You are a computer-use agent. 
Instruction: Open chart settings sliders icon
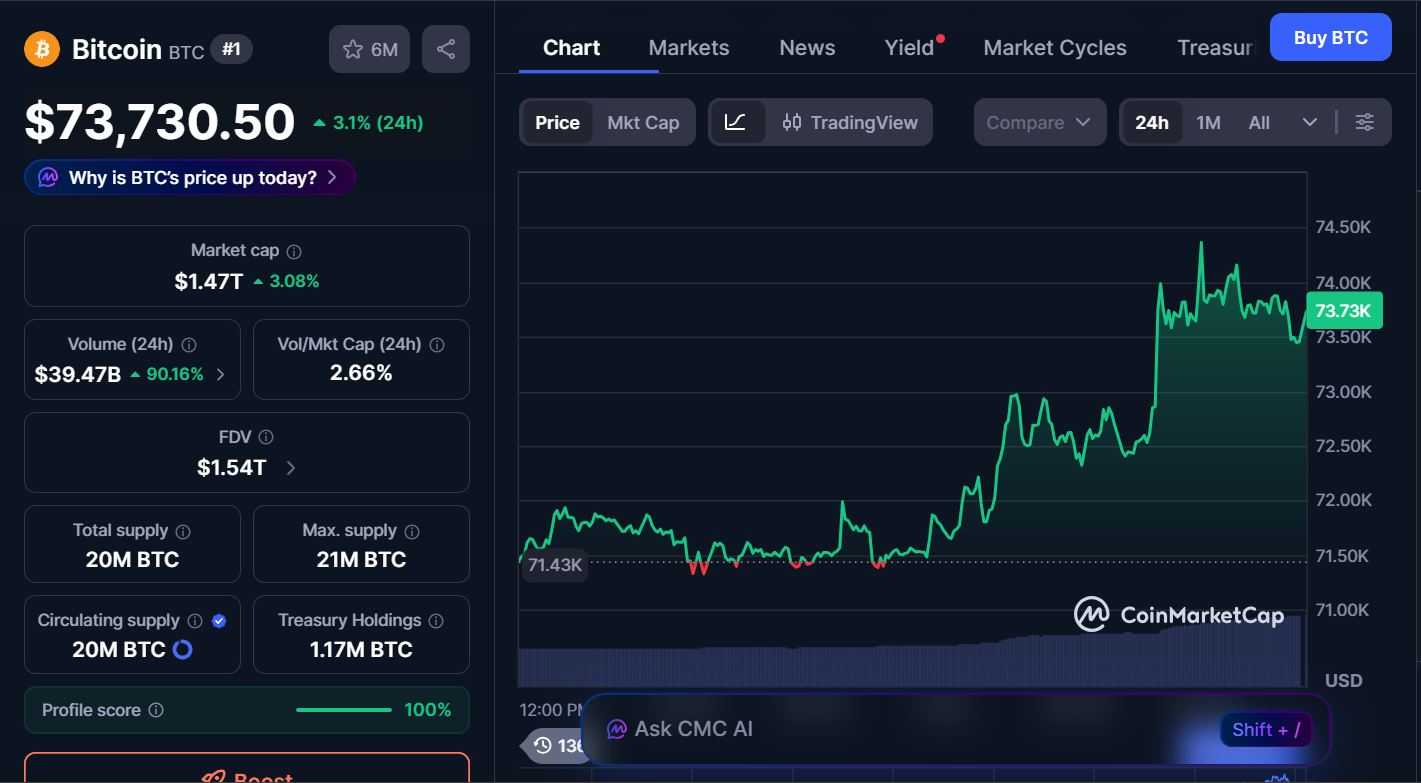[x=1365, y=121]
